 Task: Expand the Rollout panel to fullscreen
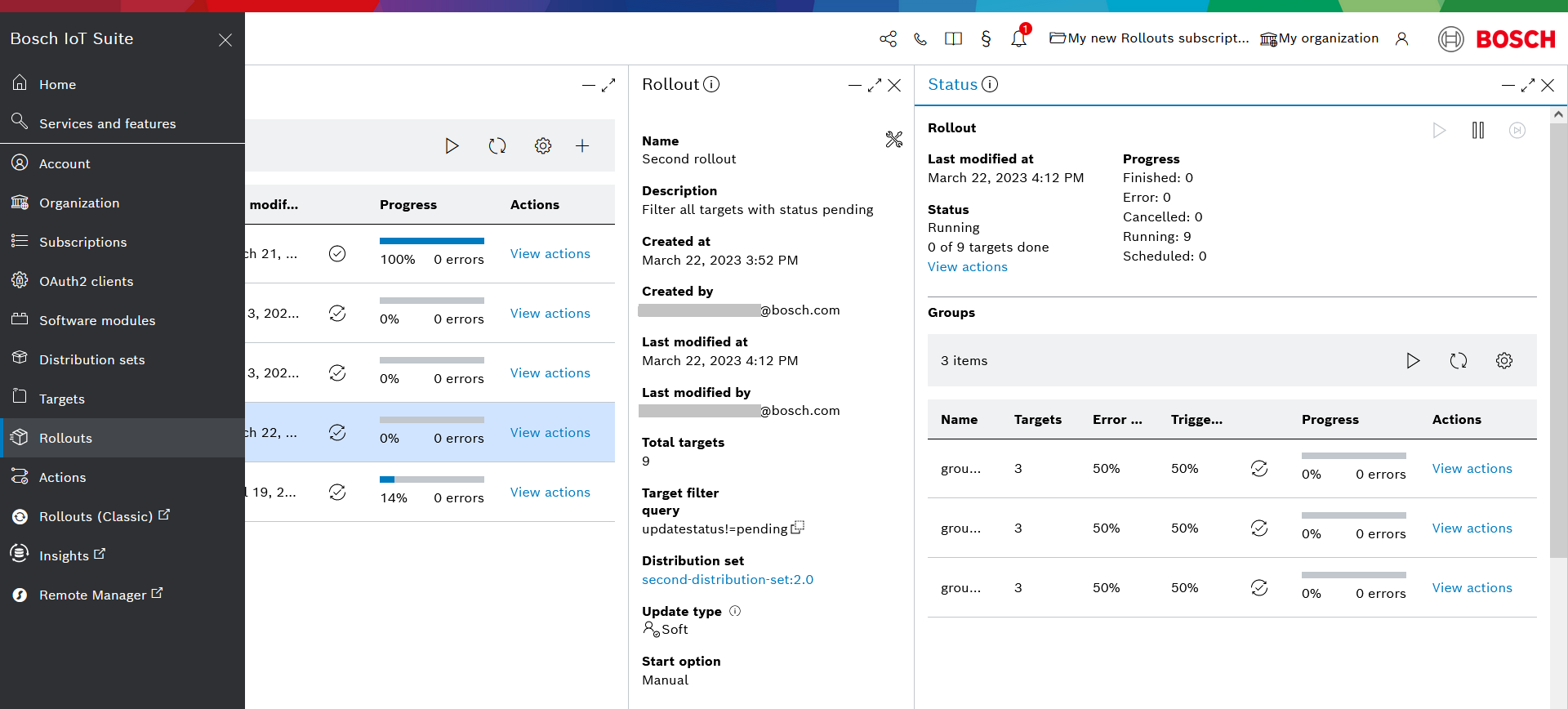coord(875,85)
